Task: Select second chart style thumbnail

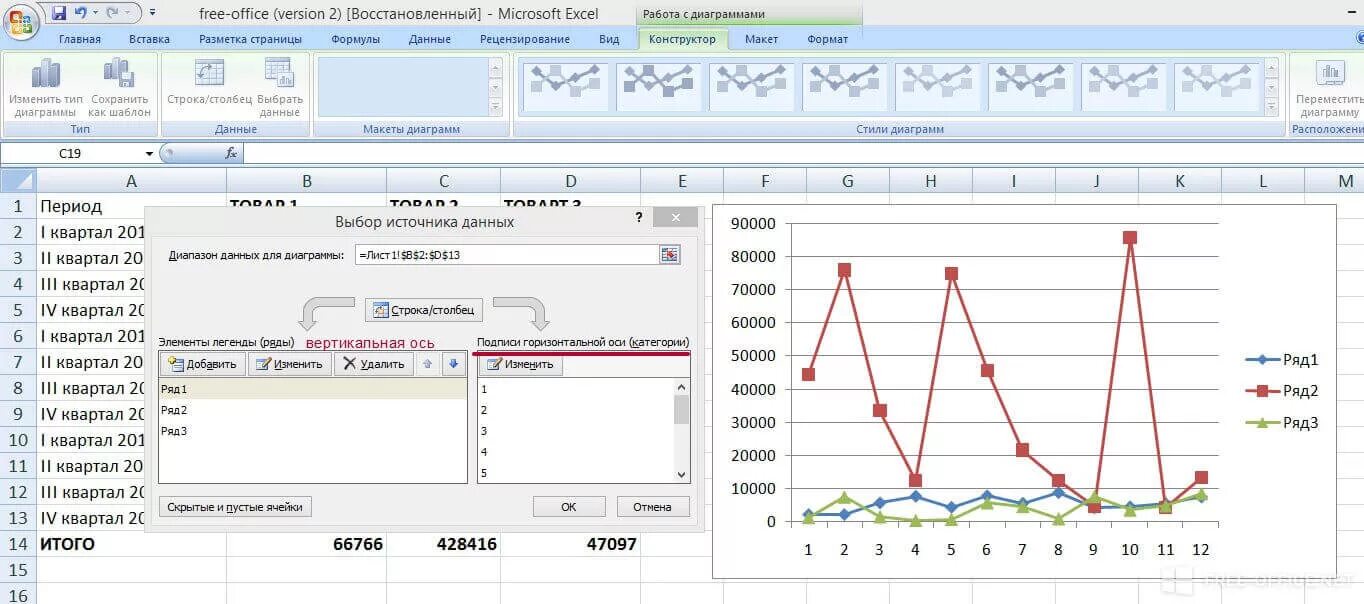Action: point(658,86)
